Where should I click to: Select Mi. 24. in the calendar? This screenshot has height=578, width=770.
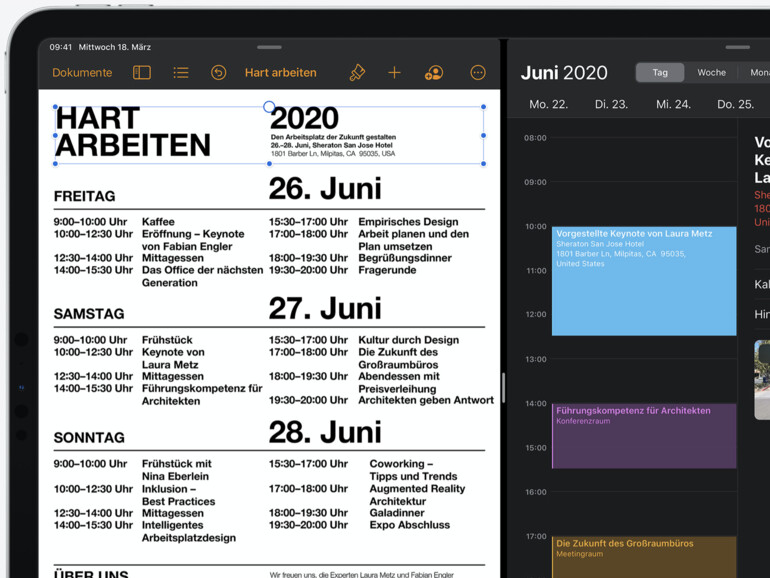point(673,104)
